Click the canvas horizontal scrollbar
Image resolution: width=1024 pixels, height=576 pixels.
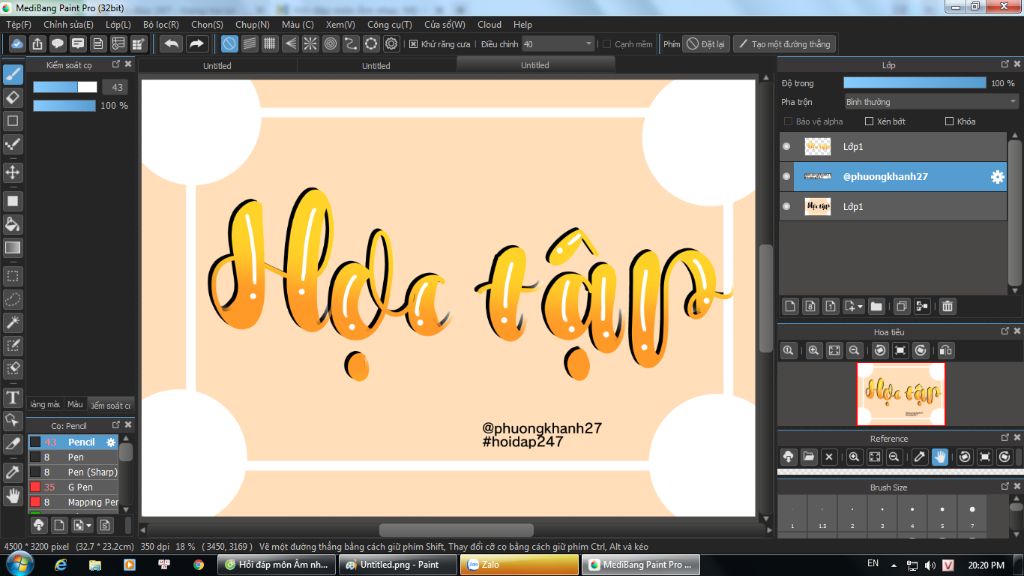coord(455,529)
